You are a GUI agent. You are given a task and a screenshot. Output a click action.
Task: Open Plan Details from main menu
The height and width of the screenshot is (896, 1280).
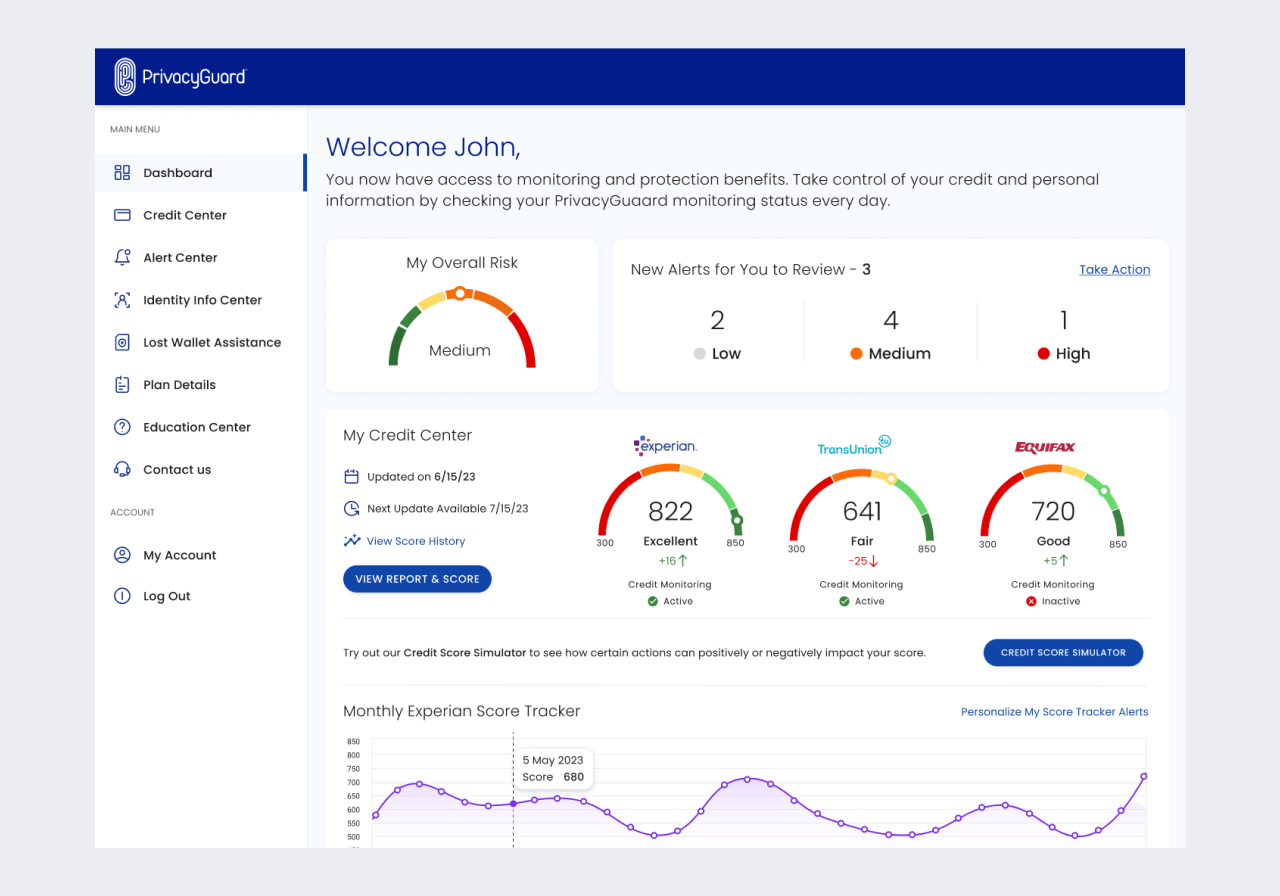coord(179,385)
